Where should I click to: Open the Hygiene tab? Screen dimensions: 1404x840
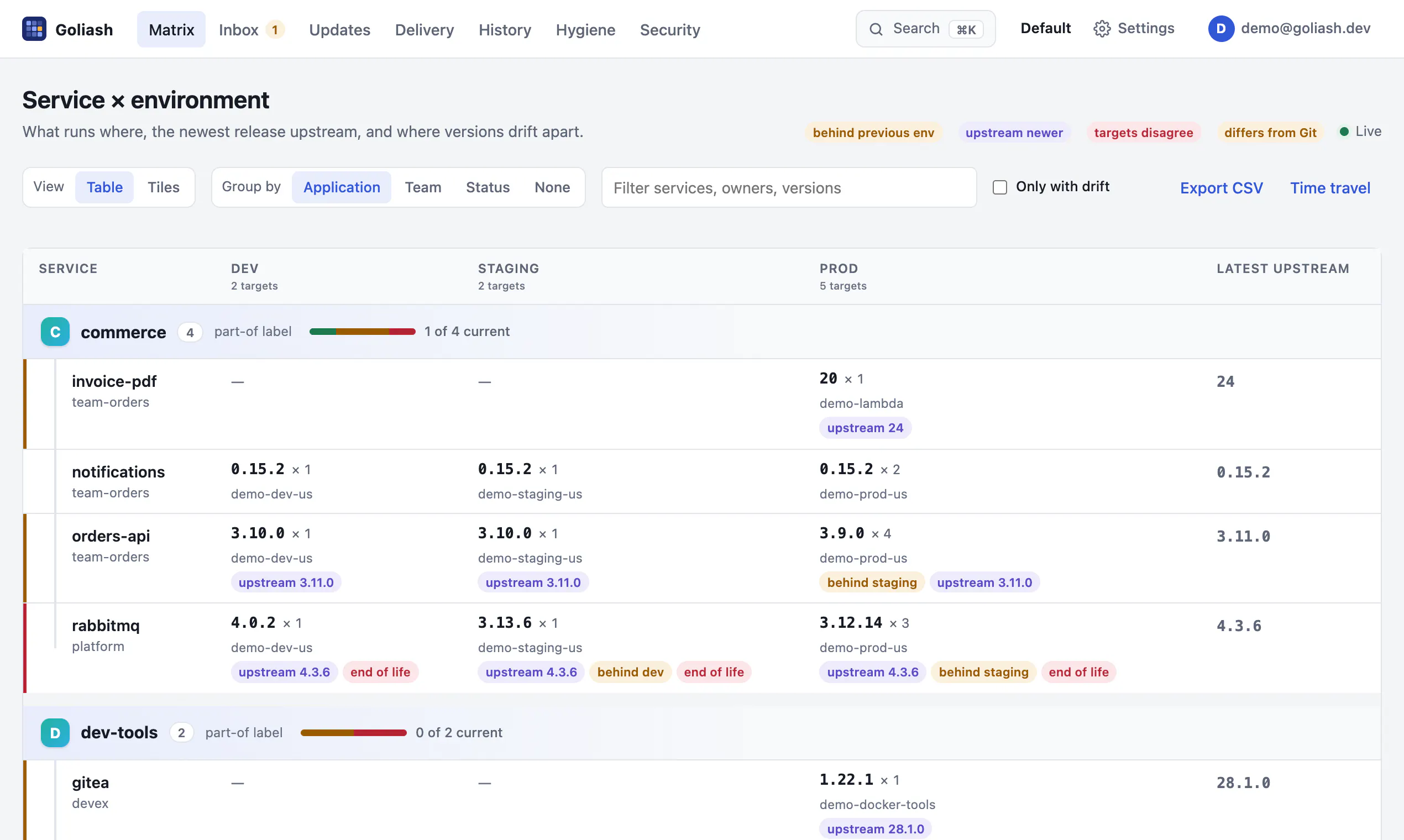pyautogui.click(x=585, y=29)
